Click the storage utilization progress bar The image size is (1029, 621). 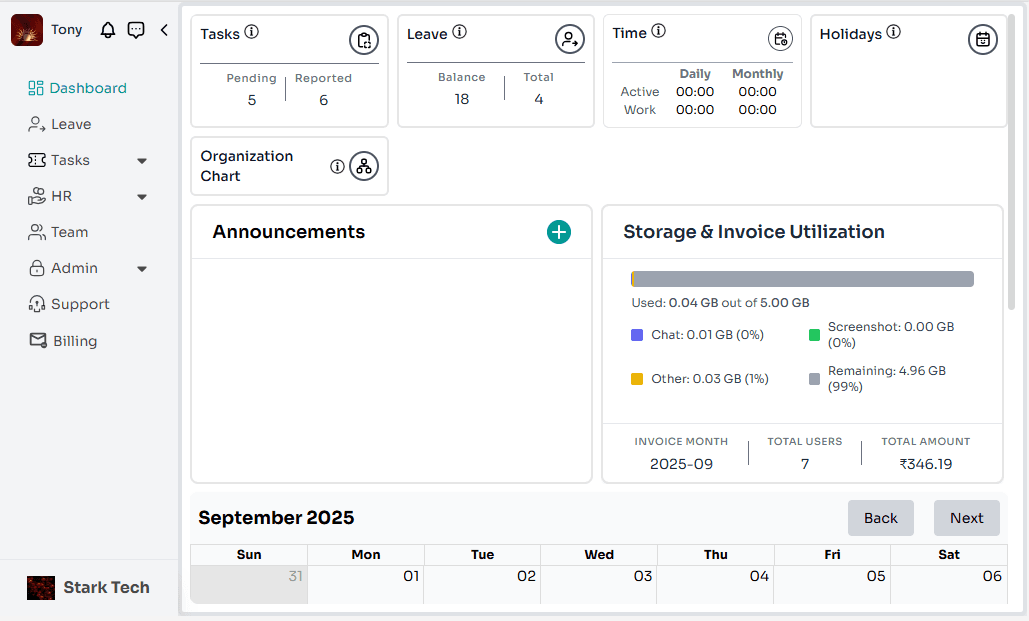[x=800, y=277]
